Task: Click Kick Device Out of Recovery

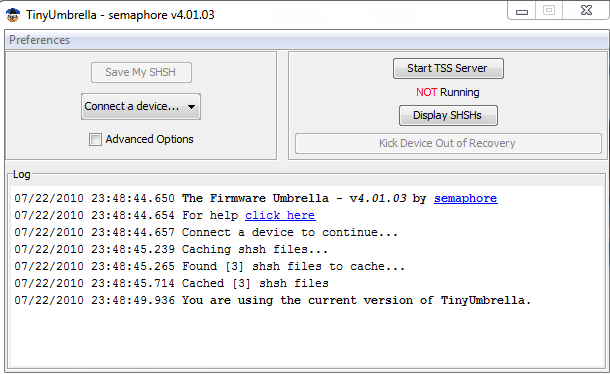Action: coord(448,143)
